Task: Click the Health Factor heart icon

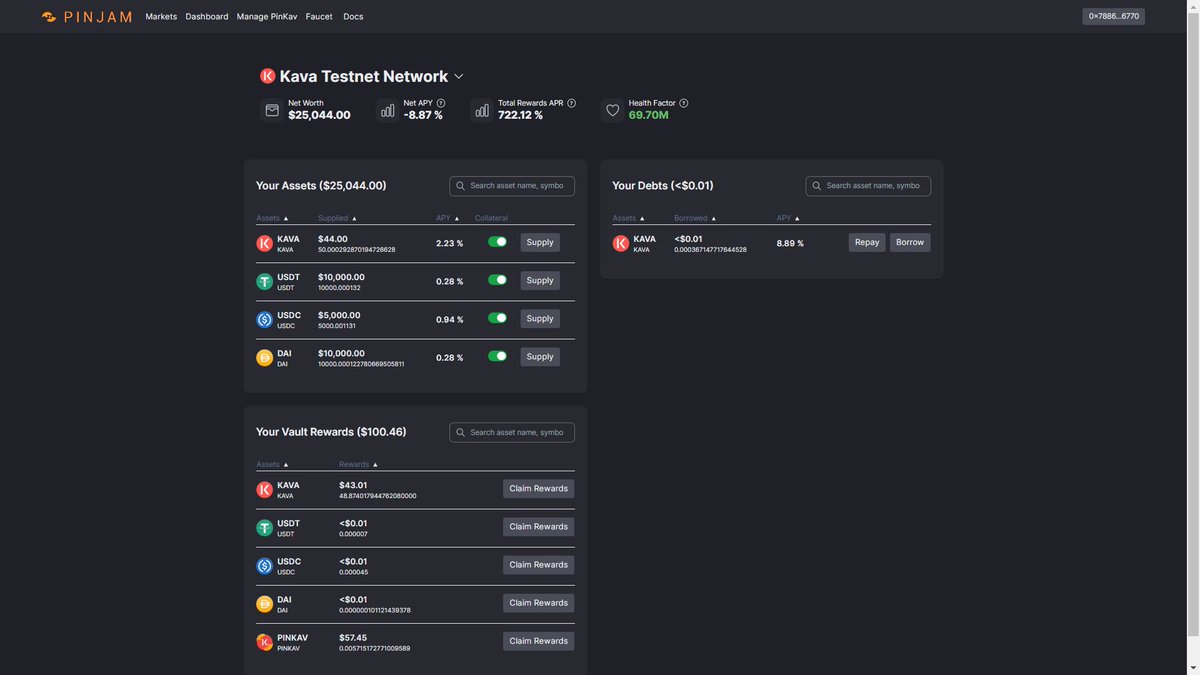Action: pyautogui.click(x=613, y=110)
